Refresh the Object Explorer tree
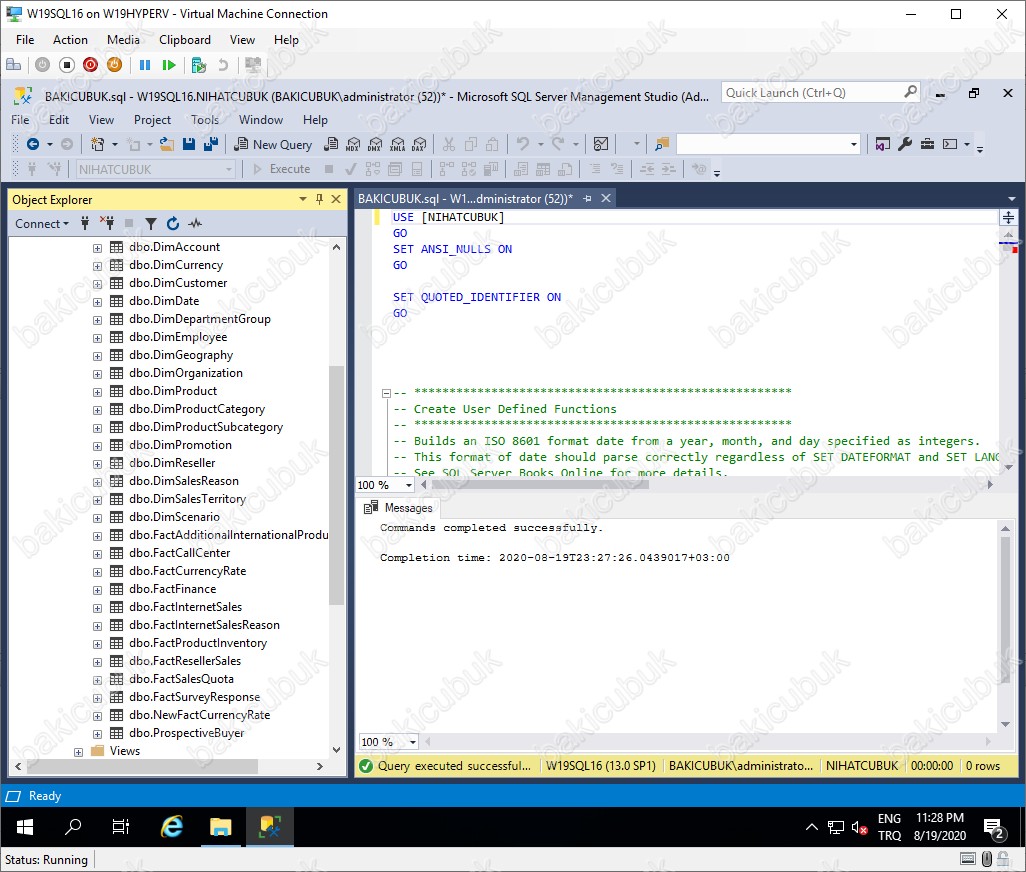This screenshot has height=872, width=1026. tap(173, 224)
